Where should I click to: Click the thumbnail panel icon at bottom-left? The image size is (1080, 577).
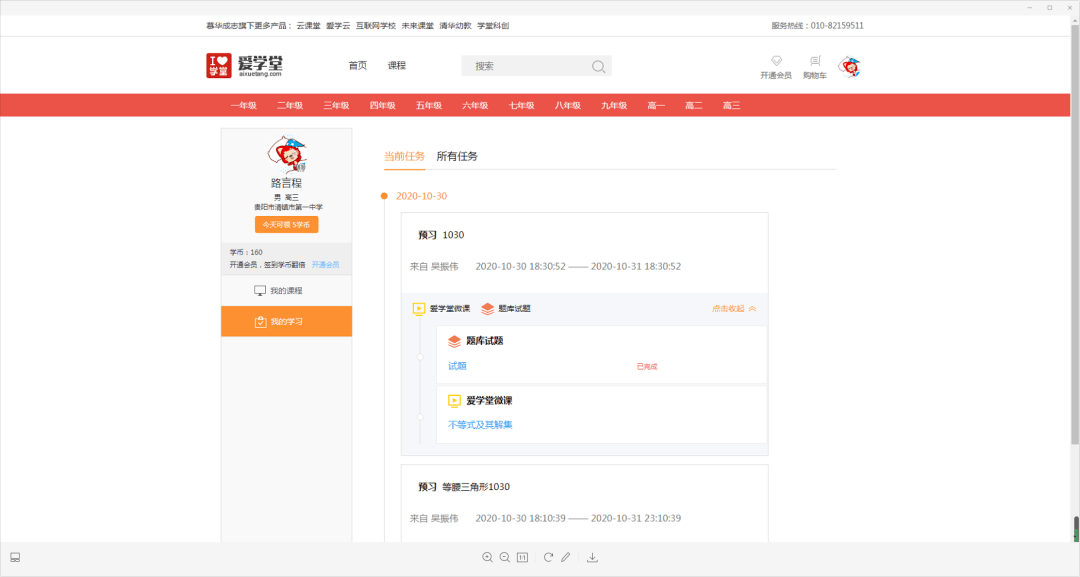(15, 558)
